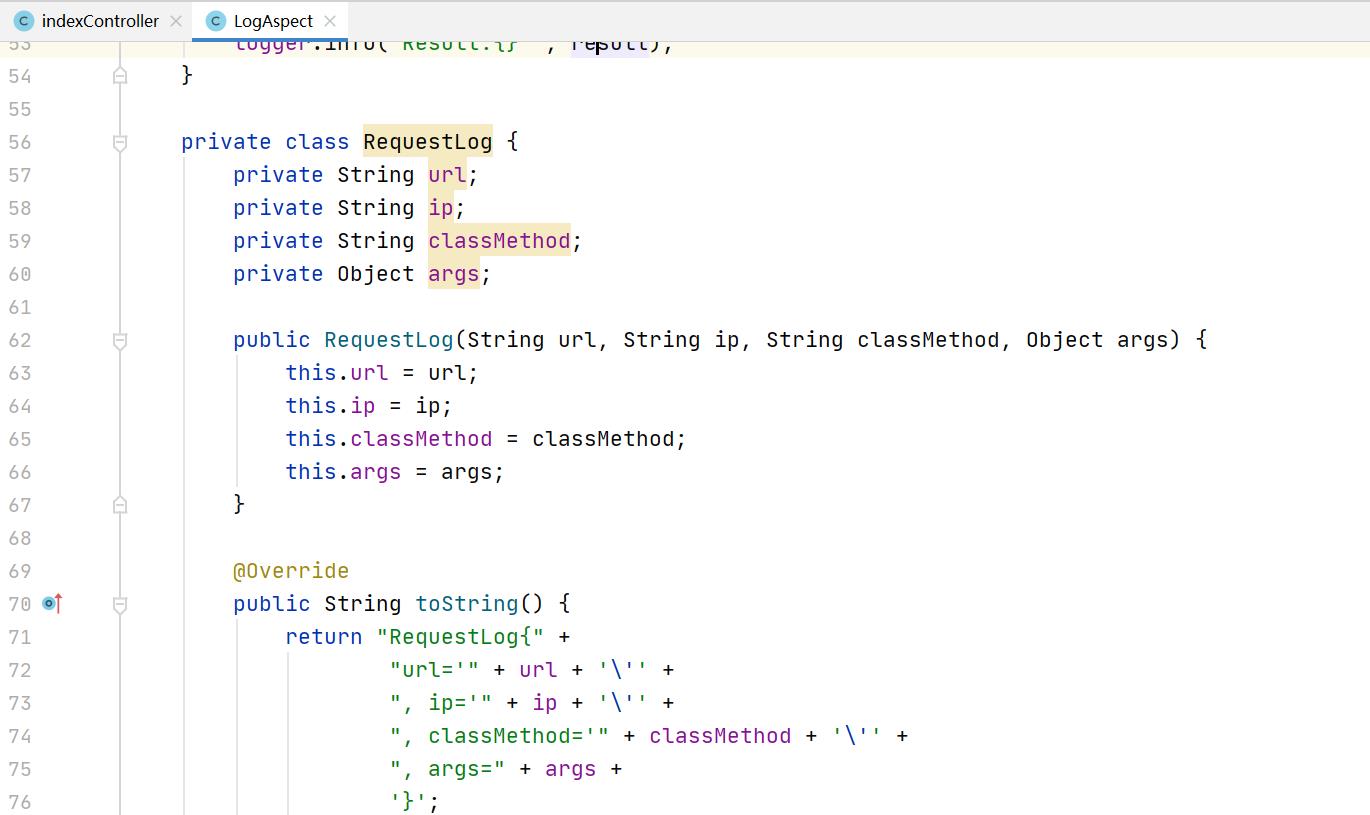Screen dimensions: 1370x815
Task: Click the String classMethod parameter on line 62
Action: pos(883,340)
